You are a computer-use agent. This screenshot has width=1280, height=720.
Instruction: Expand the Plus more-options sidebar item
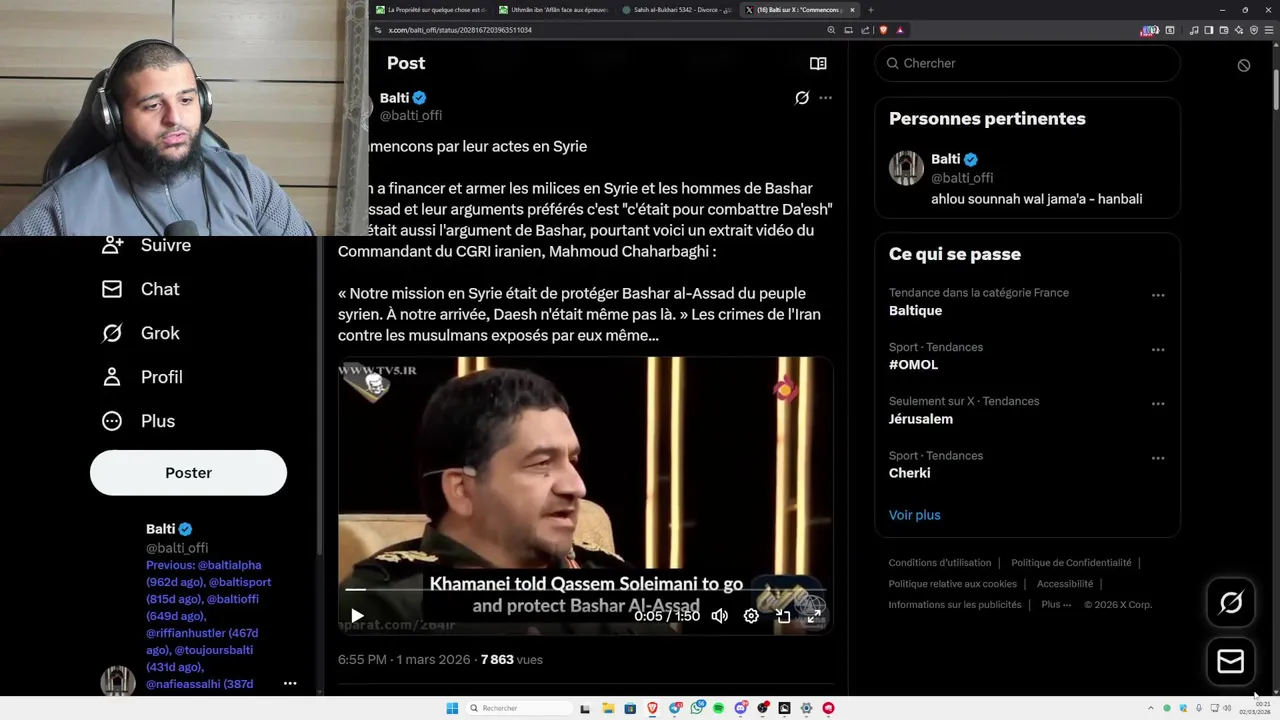[x=138, y=421]
